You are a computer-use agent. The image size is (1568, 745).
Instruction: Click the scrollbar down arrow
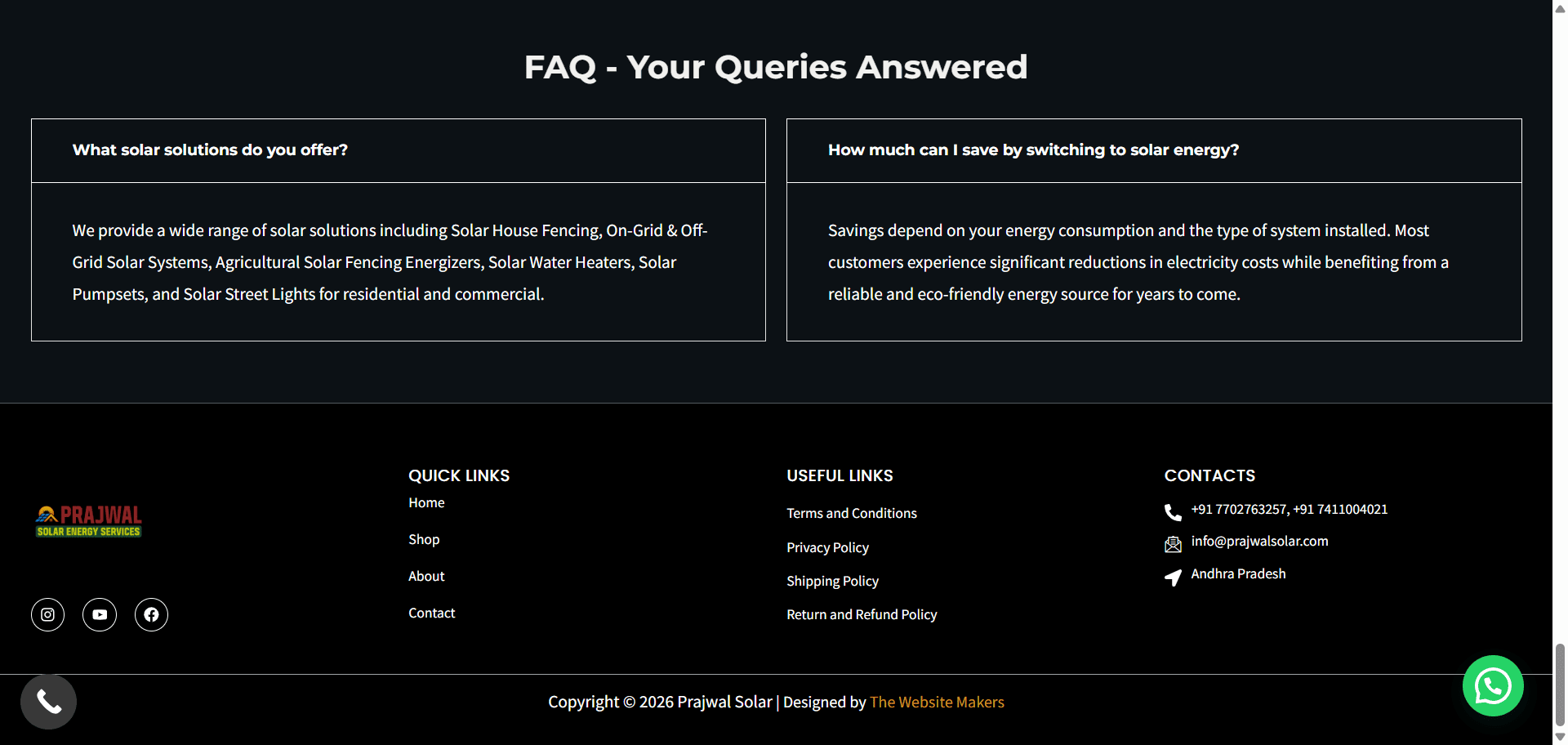point(1560,737)
